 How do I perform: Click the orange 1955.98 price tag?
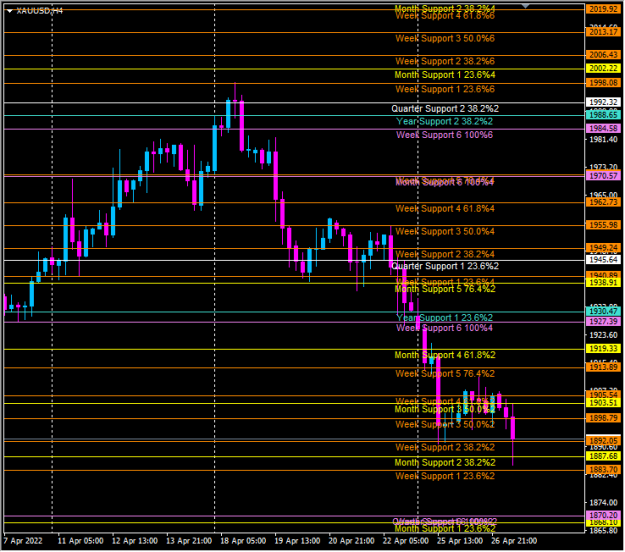(603, 225)
